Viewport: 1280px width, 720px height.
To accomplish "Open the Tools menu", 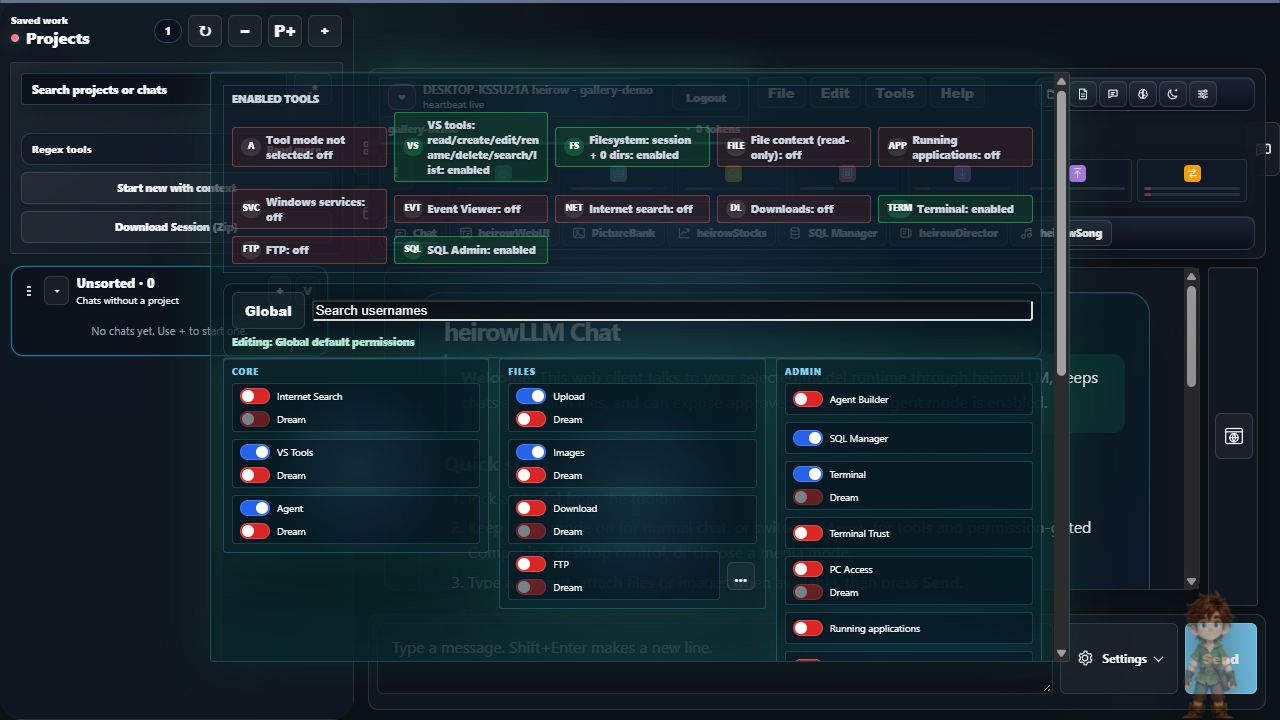I will (895, 94).
